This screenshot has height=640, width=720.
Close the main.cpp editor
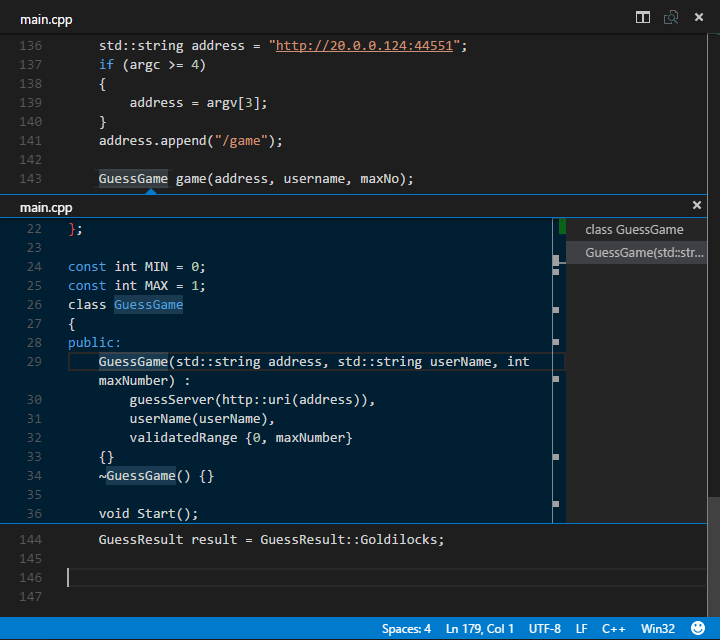coord(698,18)
